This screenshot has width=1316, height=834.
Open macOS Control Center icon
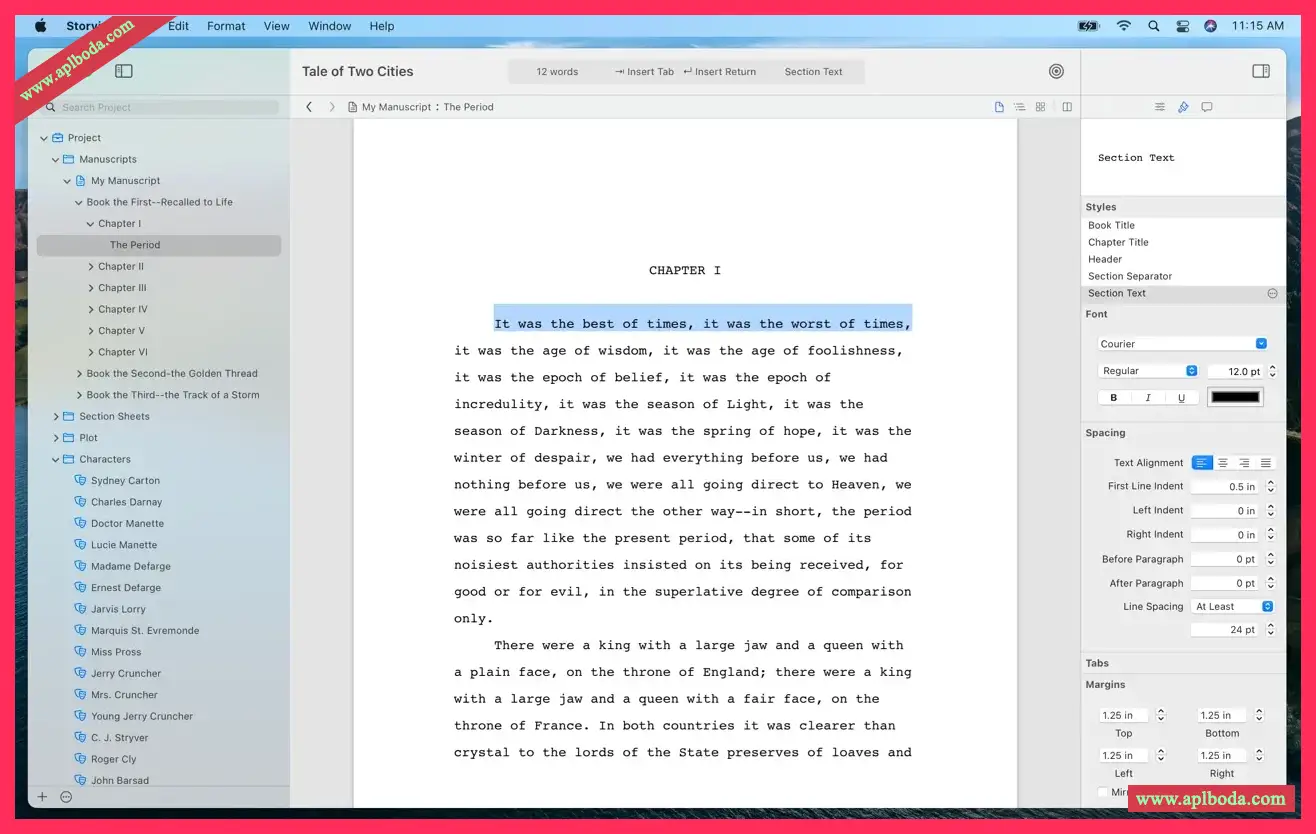pyautogui.click(x=1182, y=26)
